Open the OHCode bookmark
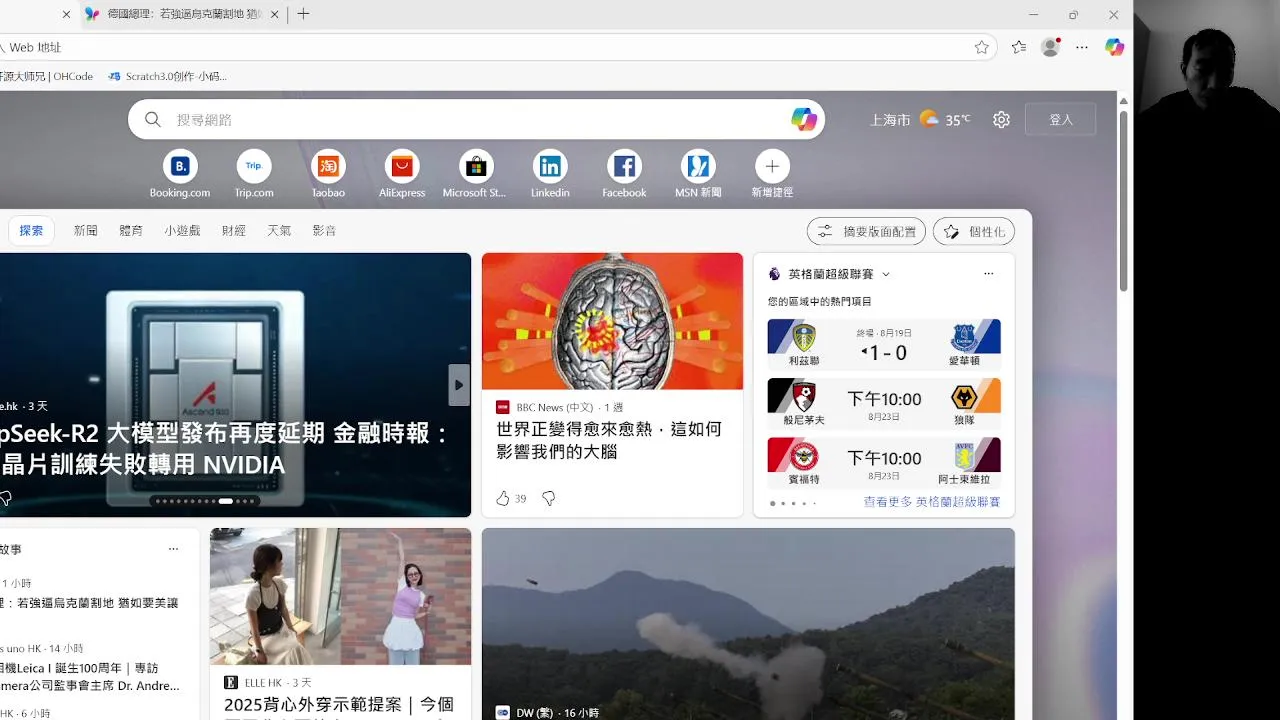The width and height of the screenshot is (1280, 720). 46,76
